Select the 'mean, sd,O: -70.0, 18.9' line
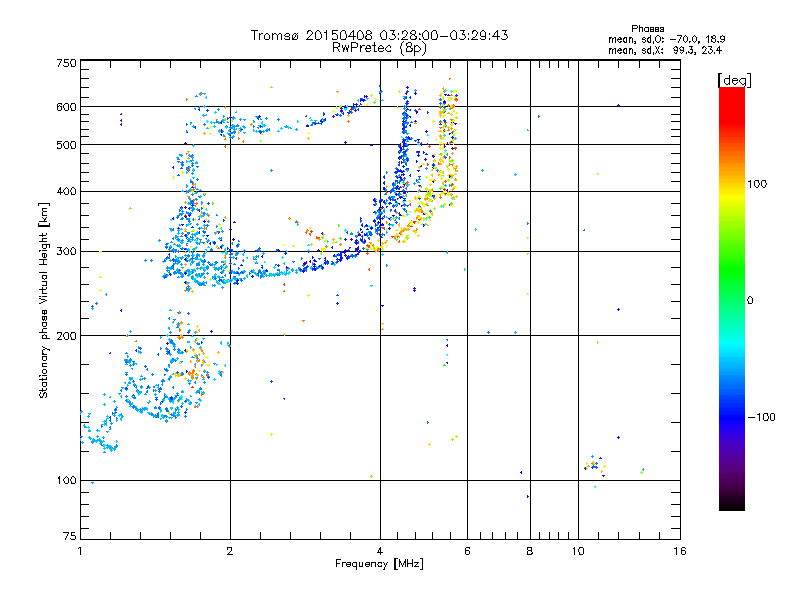 point(666,39)
